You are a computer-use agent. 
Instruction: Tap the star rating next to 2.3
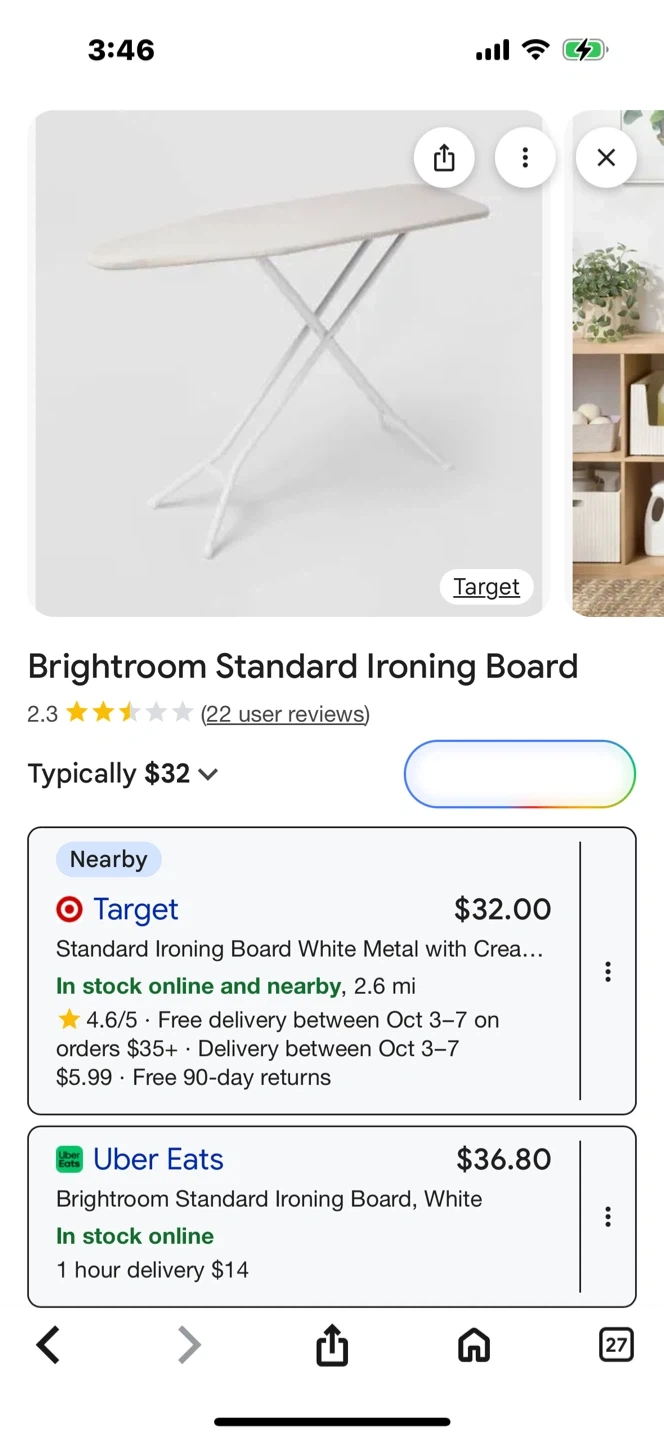coord(128,713)
